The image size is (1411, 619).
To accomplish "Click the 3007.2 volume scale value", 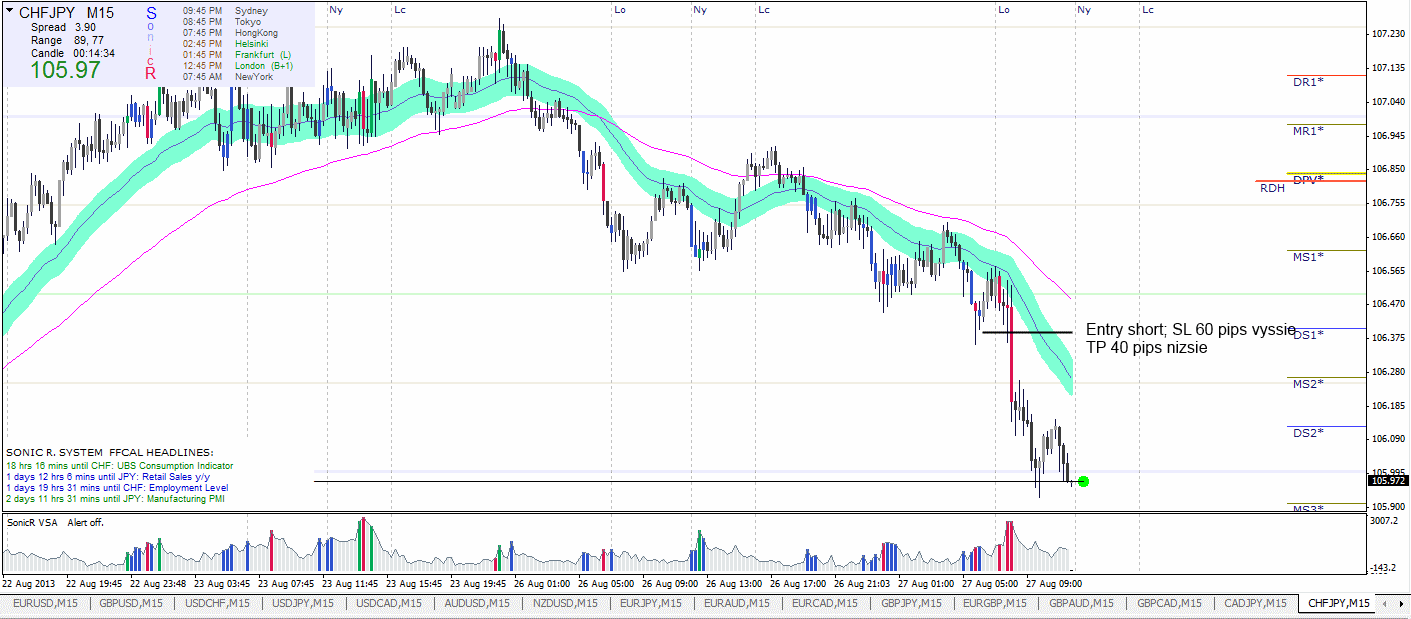I will pyautogui.click(x=1384, y=521).
